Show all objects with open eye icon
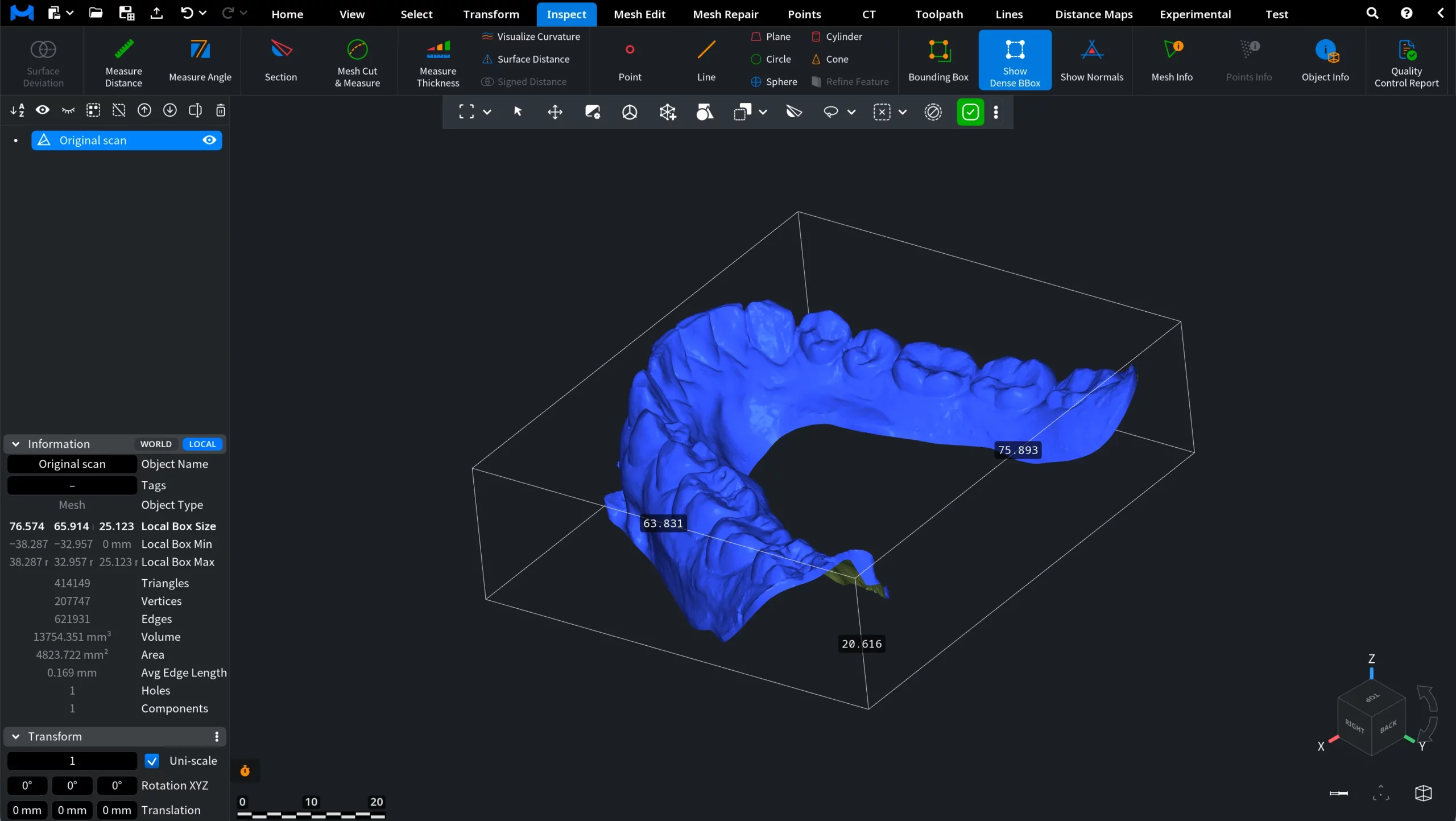This screenshot has height=821, width=1456. [42, 110]
